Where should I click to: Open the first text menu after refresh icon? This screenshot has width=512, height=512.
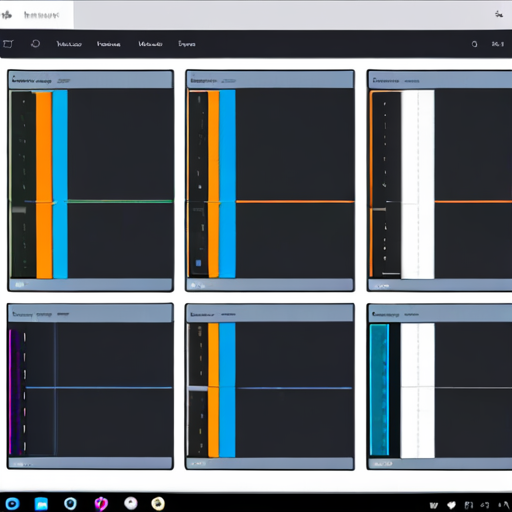coord(69,44)
